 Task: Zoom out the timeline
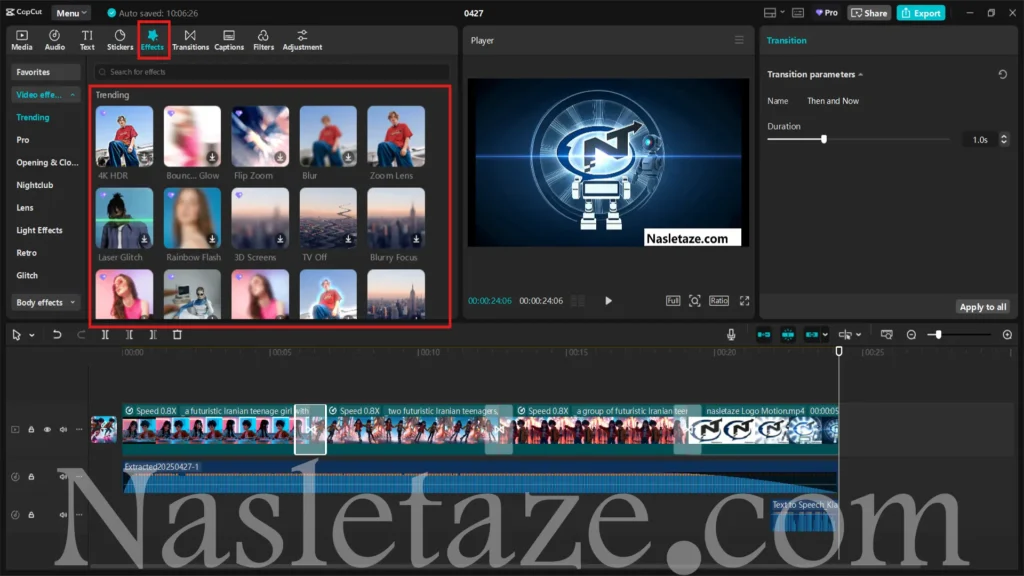911,334
